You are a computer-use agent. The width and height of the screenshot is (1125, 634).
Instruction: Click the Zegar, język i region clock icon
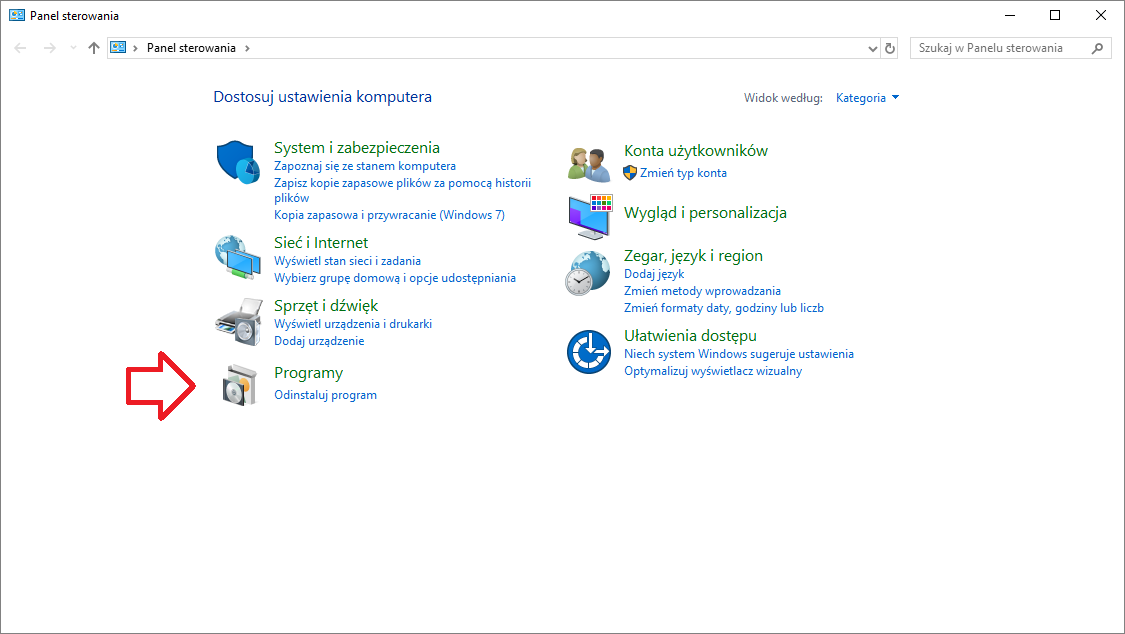(x=588, y=273)
